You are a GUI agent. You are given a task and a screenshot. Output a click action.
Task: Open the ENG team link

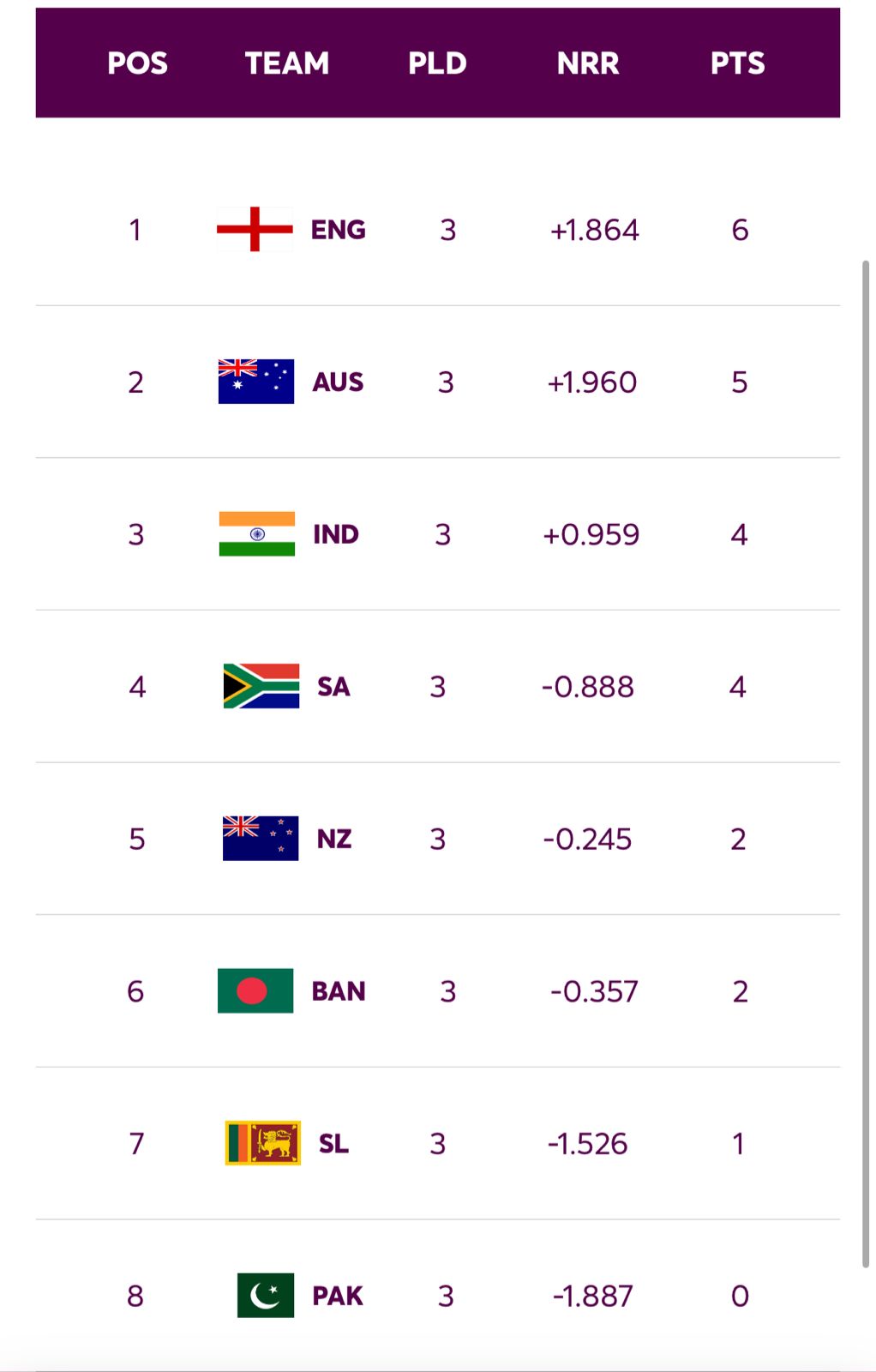click(x=338, y=230)
